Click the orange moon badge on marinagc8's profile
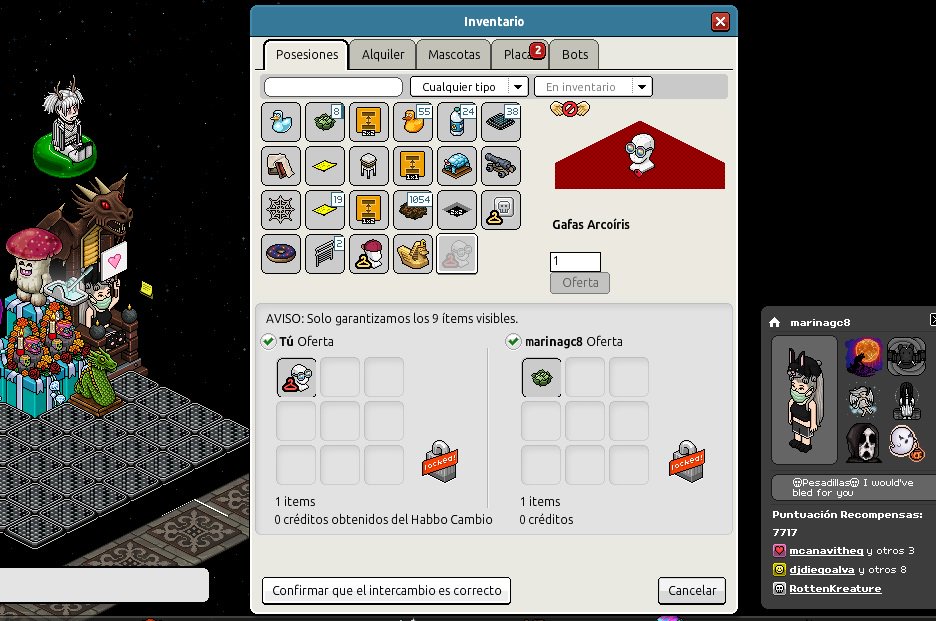The image size is (936, 621). (863, 356)
